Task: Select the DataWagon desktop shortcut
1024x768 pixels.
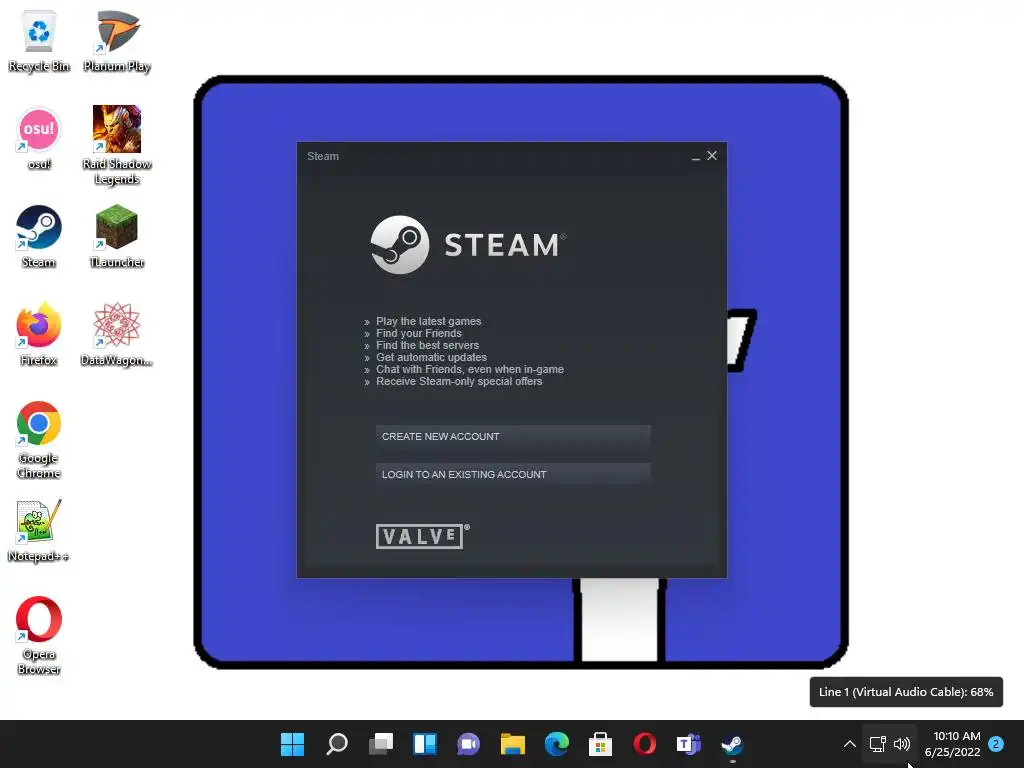Action: tap(116, 334)
